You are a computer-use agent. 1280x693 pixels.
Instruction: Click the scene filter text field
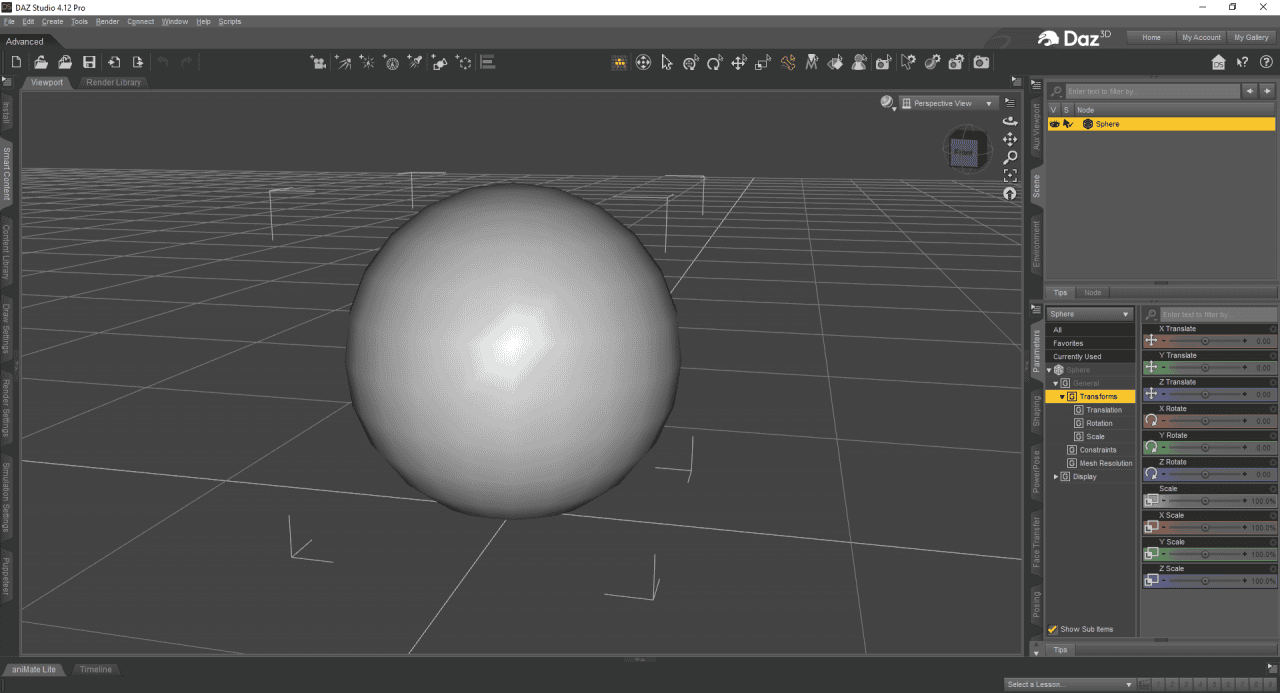[1150, 91]
